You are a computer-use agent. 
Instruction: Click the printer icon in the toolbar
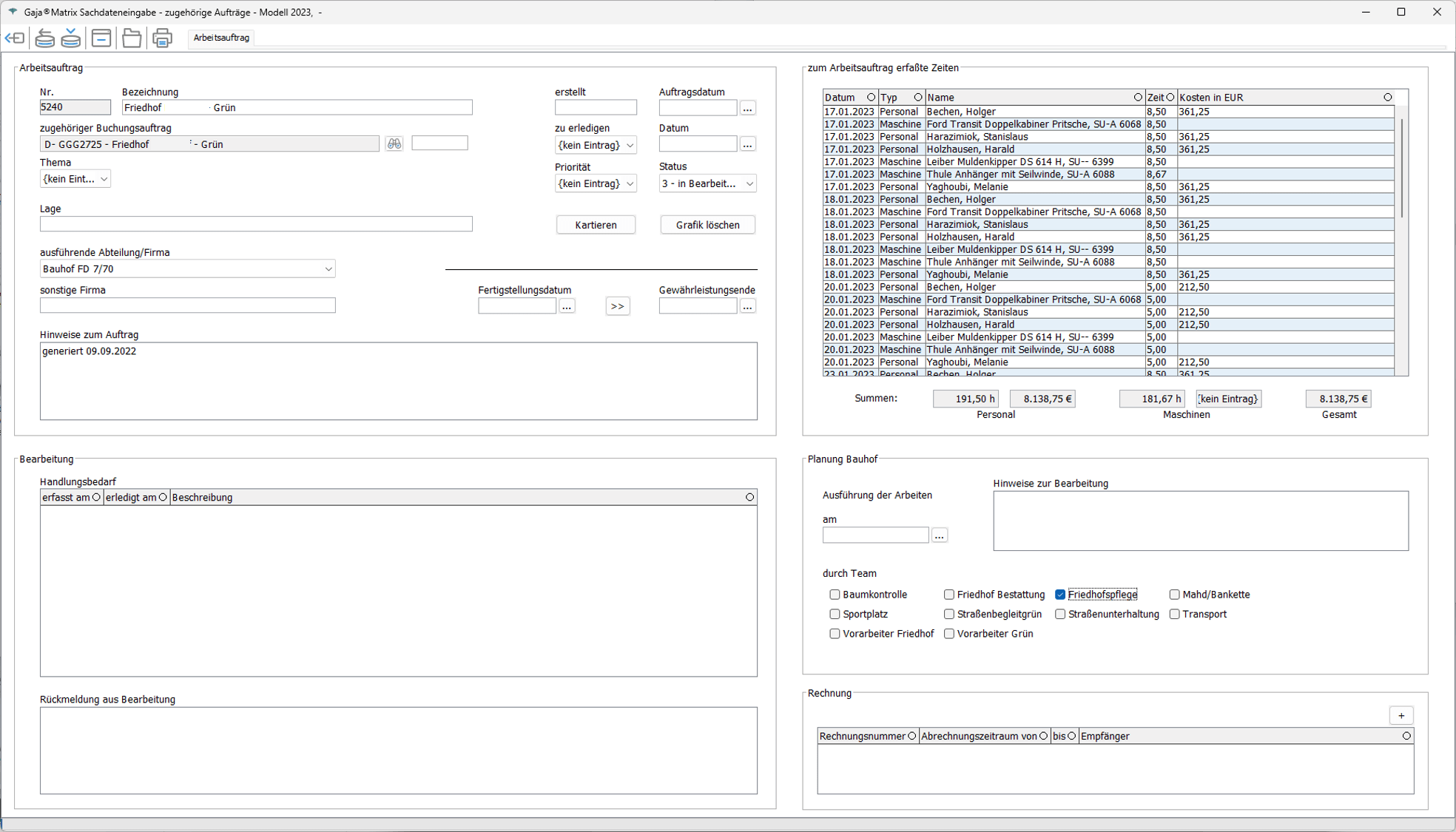coord(162,38)
